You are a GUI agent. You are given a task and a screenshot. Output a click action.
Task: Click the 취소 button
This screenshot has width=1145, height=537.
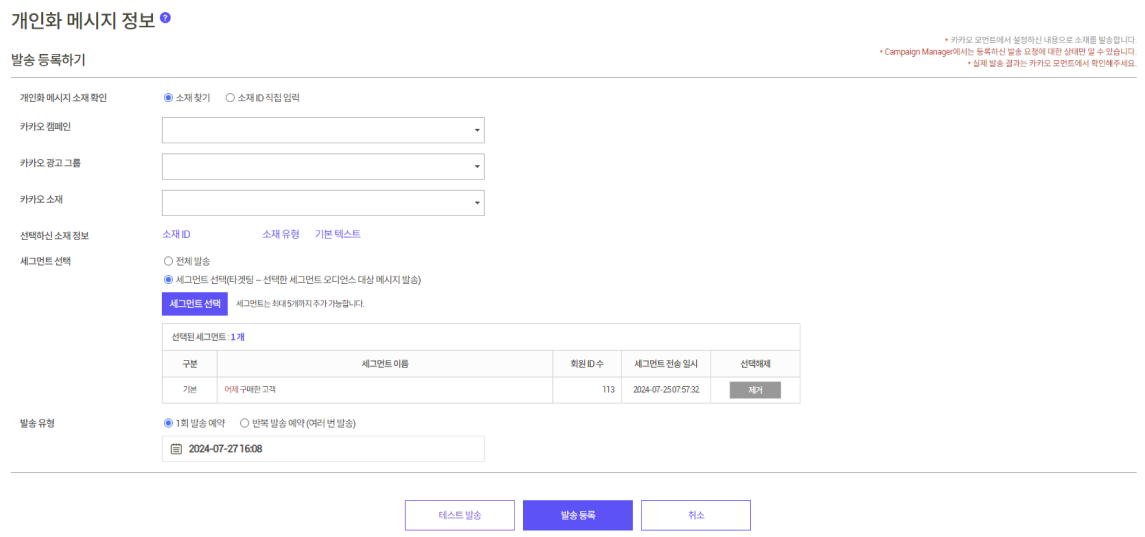click(695, 515)
